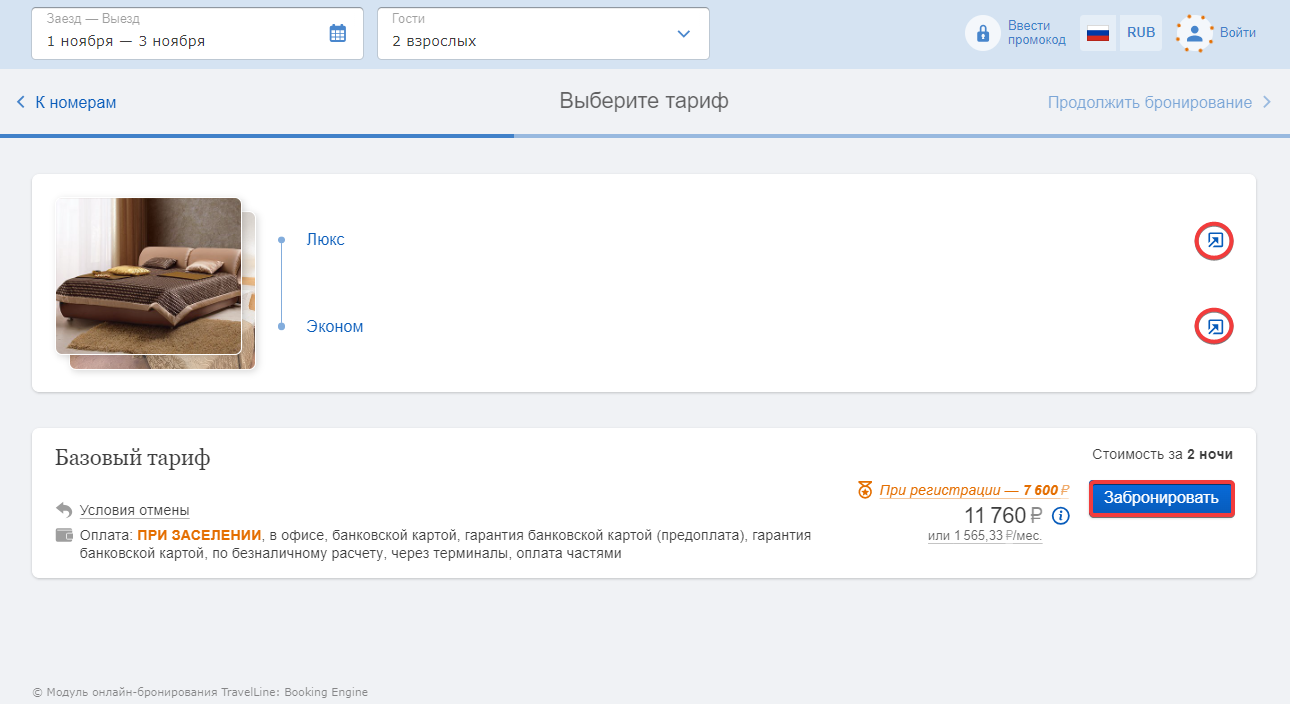The image size is (1290, 704).
Task: Open Эконом details popup icon
Action: coord(1214,327)
